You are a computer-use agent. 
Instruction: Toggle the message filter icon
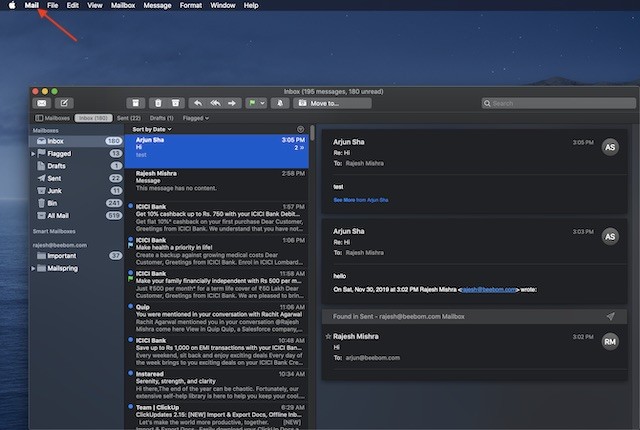click(300, 129)
